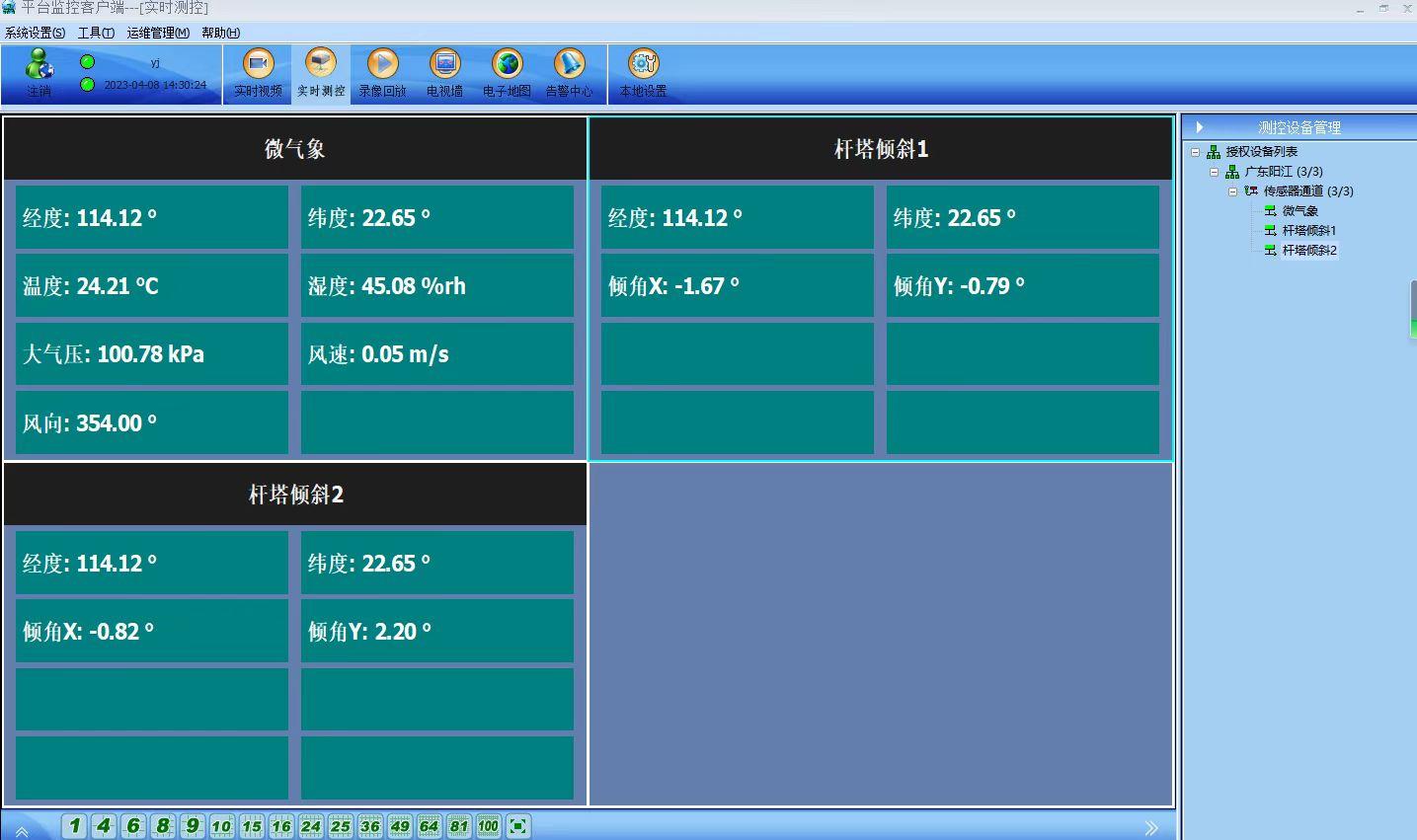Open the 电子地图 electronic map

click(x=507, y=73)
